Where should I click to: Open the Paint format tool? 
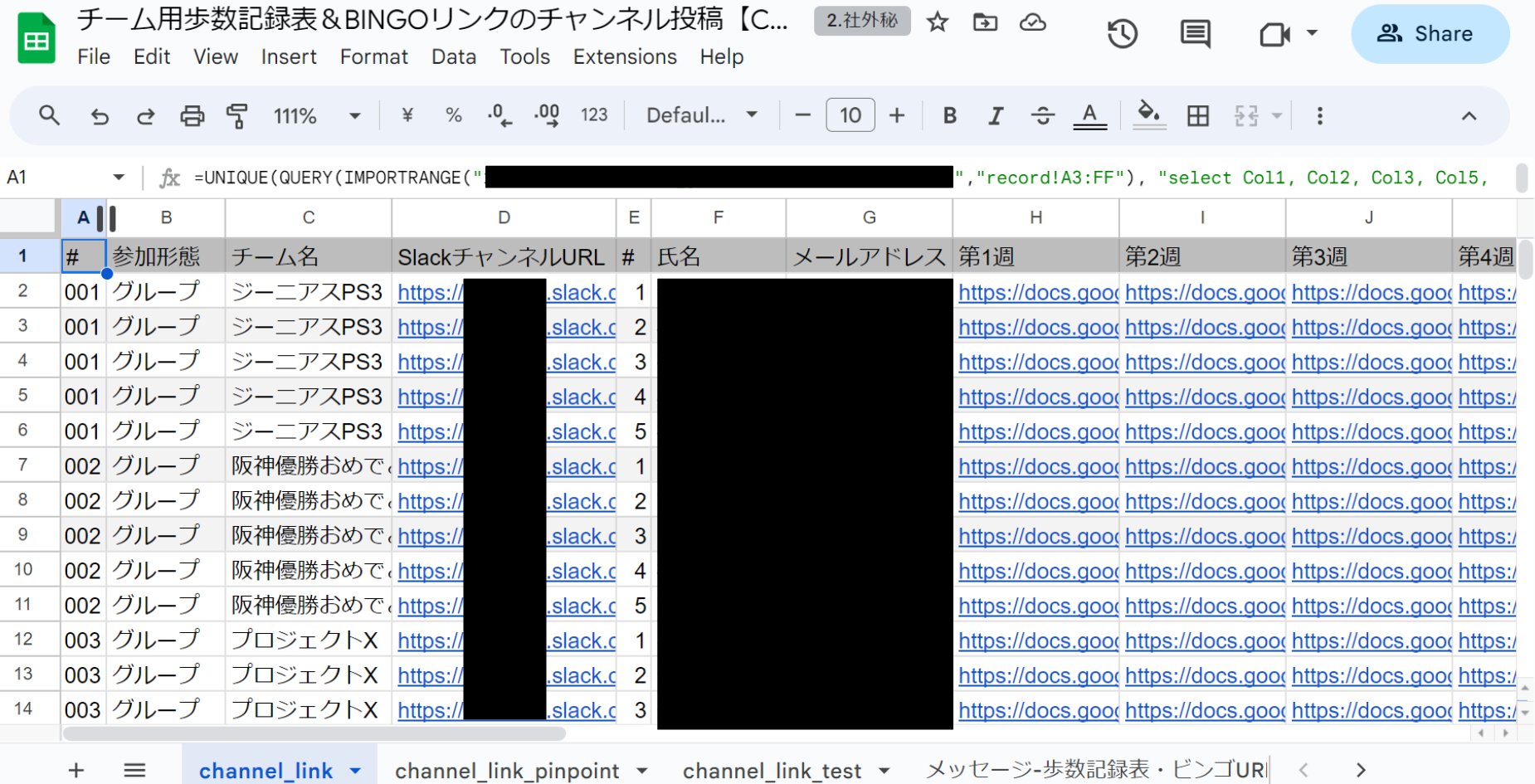237,115
